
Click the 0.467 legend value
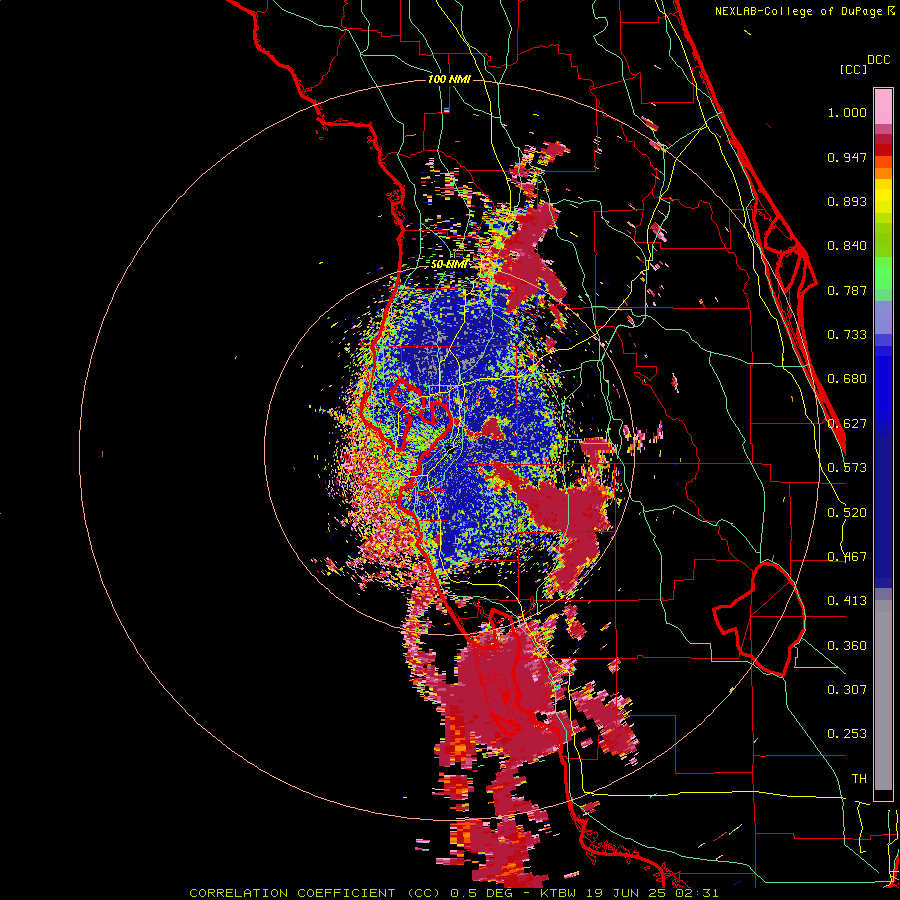coord(847,557)
